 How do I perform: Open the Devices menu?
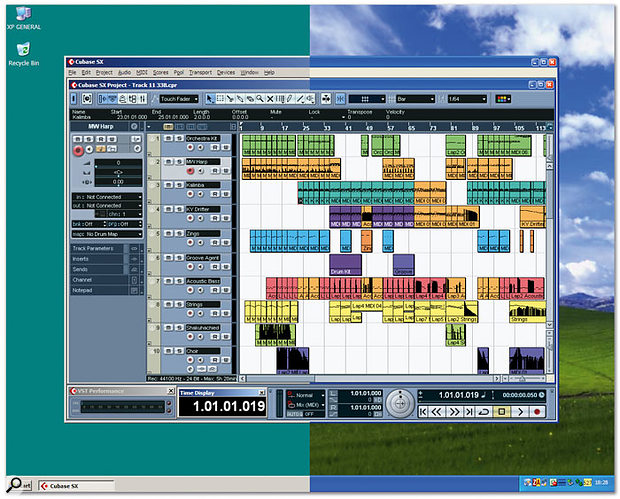226,72
